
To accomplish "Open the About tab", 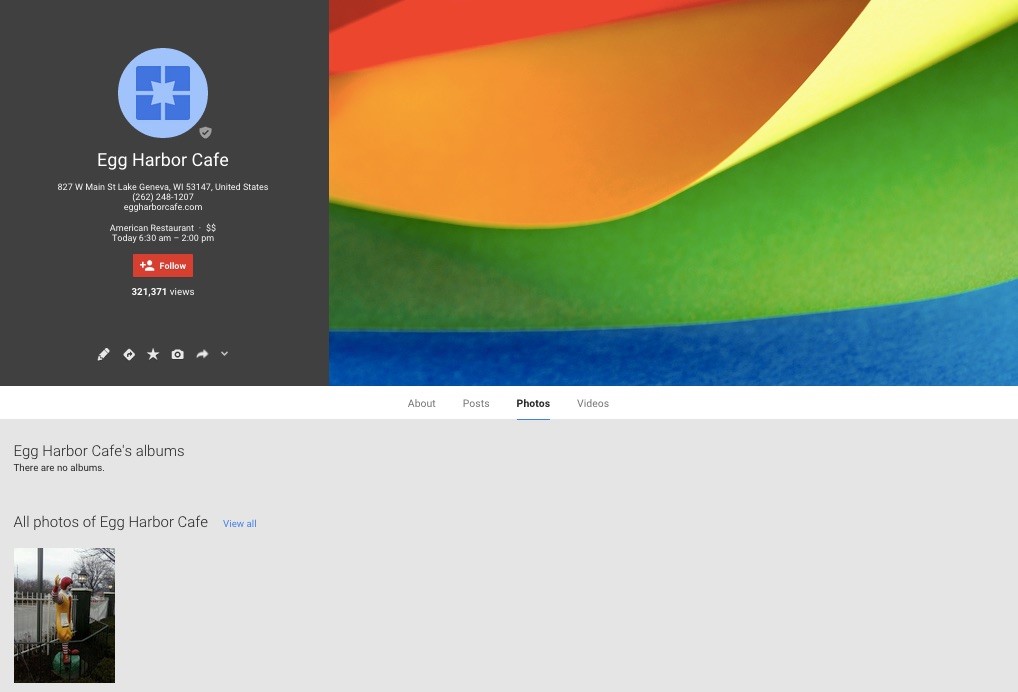I will [421, 403].
